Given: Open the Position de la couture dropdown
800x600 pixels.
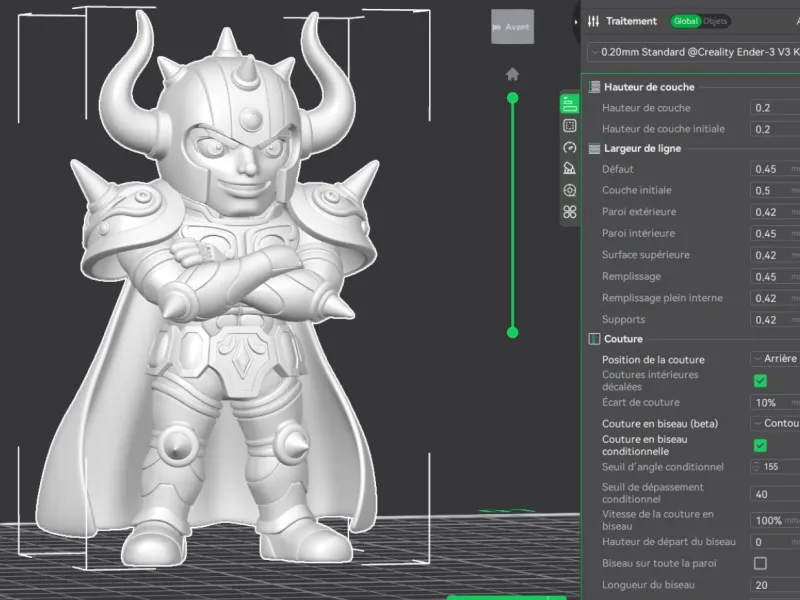Looking at the screenshot, I should [775, 359].
